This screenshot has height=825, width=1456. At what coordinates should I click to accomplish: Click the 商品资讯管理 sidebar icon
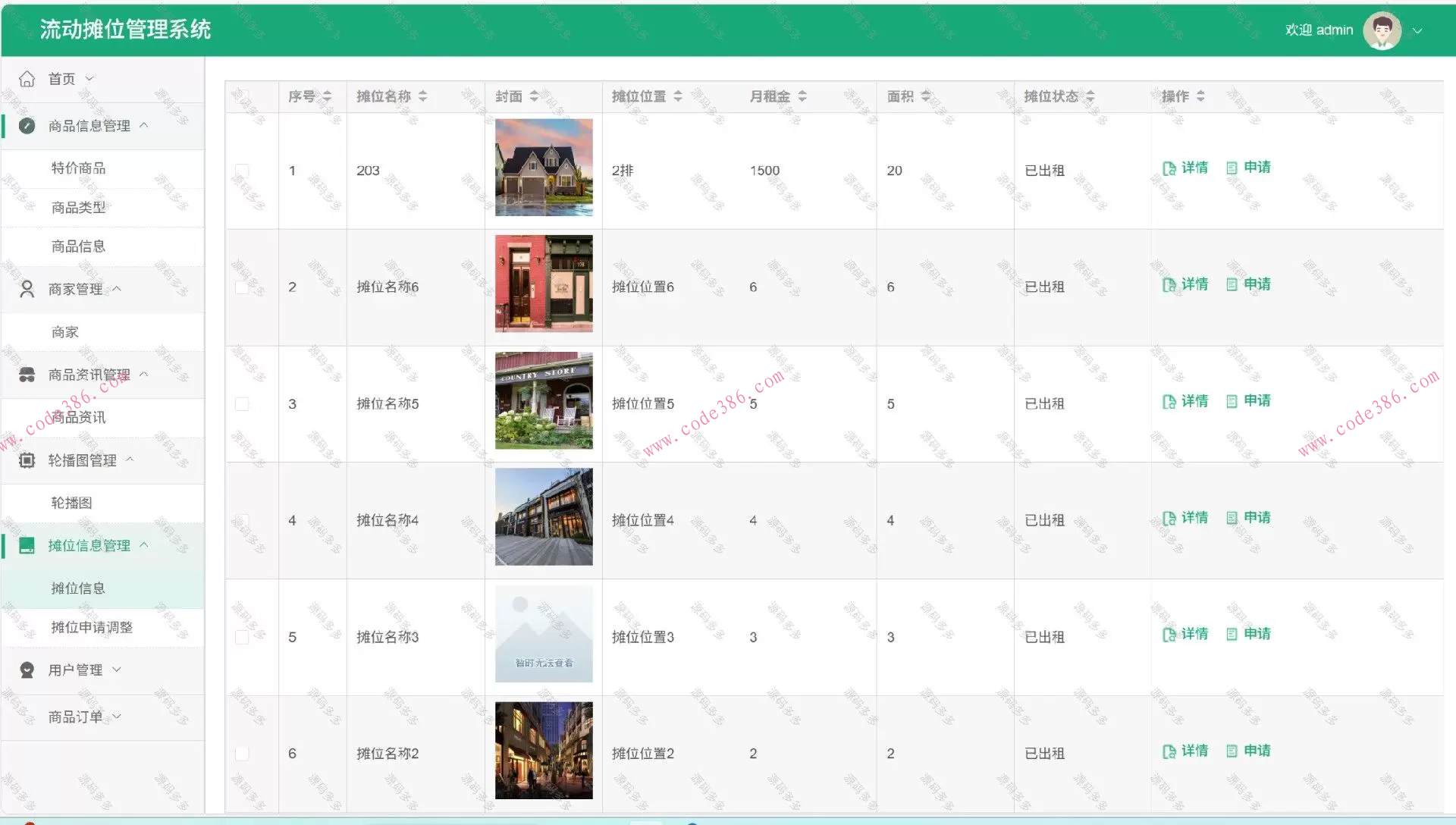pos(27,375)
